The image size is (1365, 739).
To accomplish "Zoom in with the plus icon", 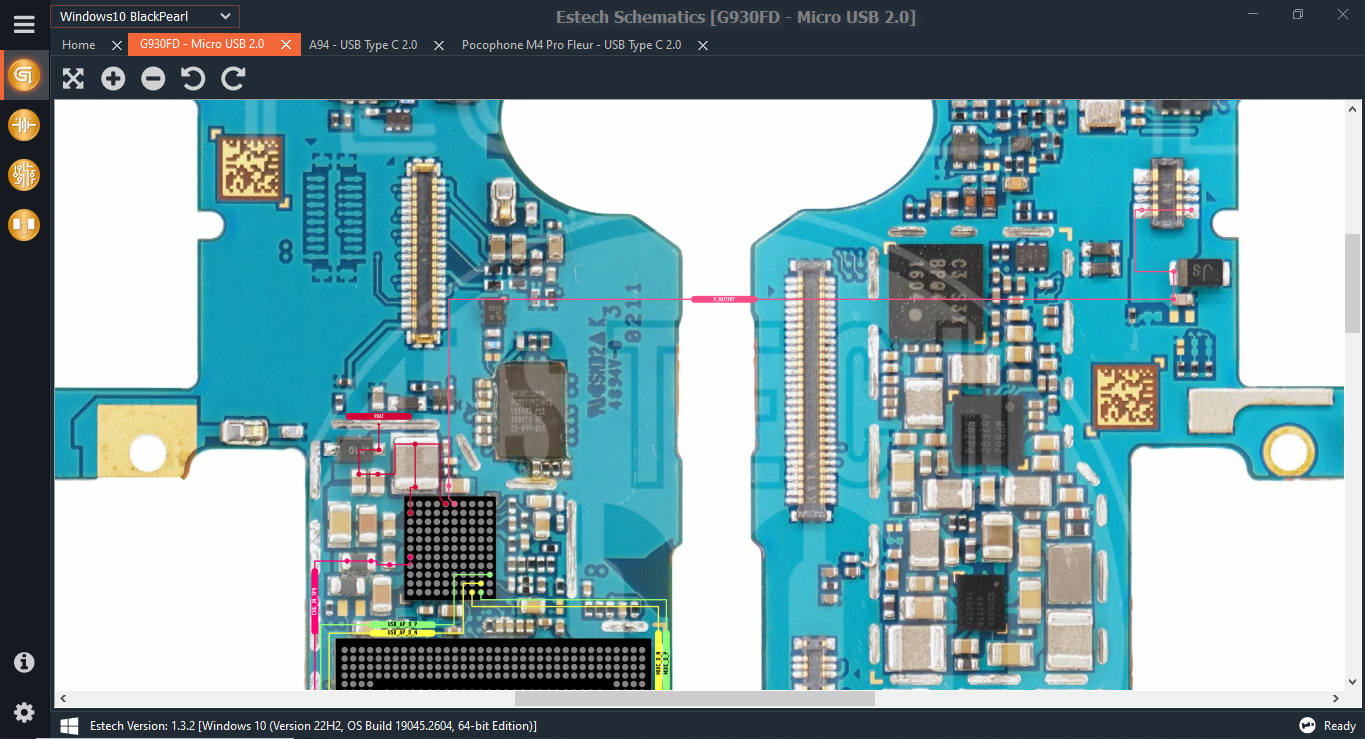I will pyautogui.click(x=113, y=78).
